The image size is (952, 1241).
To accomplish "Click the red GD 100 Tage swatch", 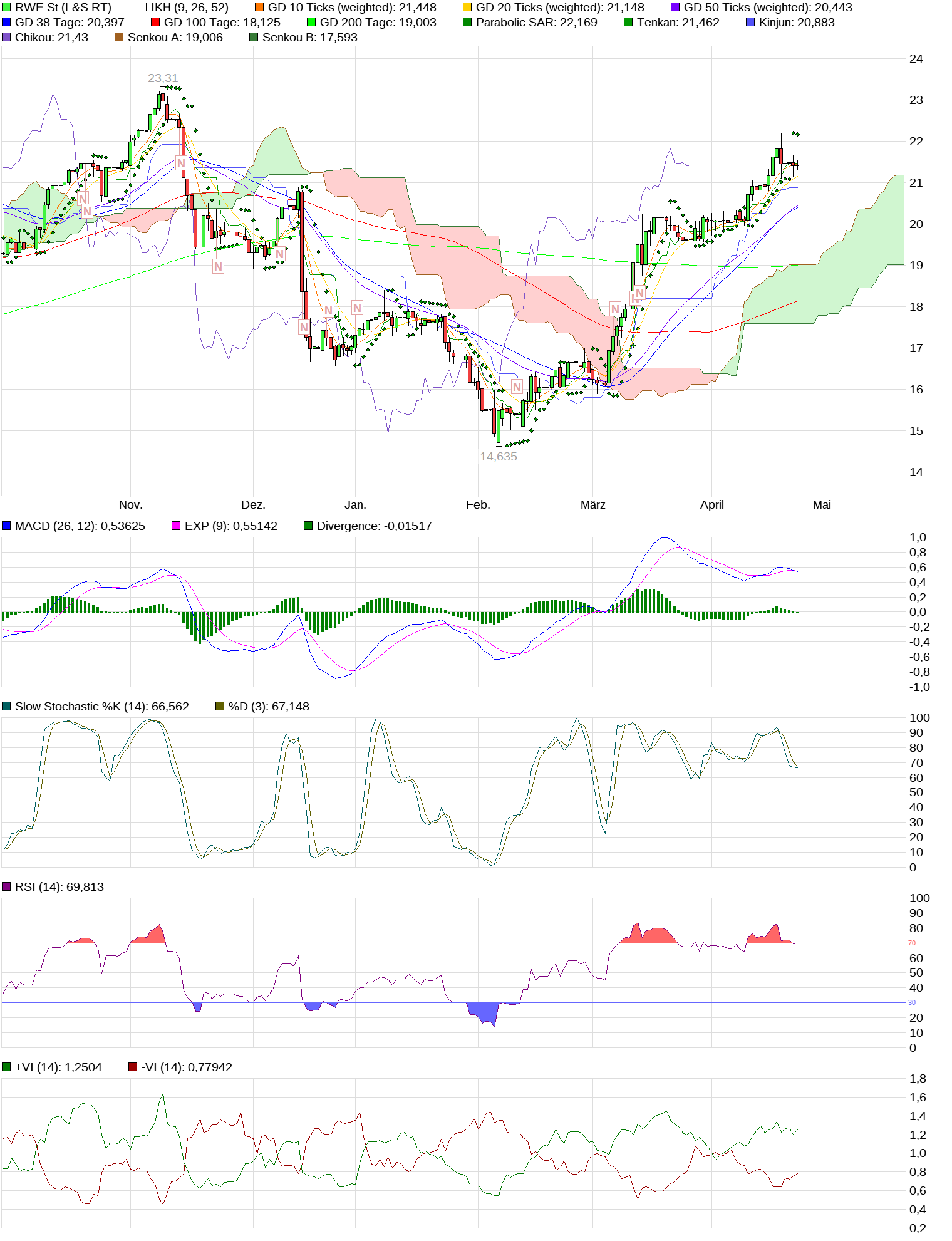I will [155, 23].
